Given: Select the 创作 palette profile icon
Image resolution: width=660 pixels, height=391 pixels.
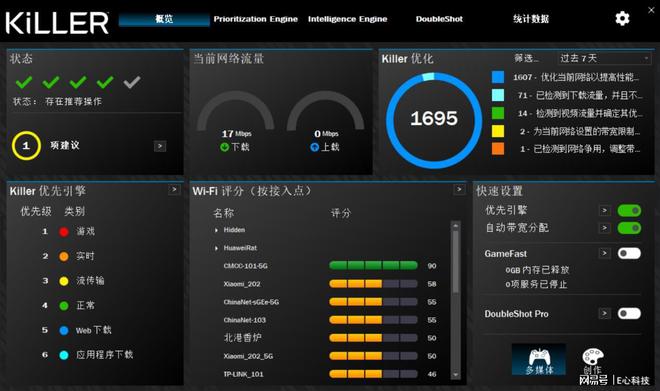Looking at the screenshot, I should pos(593,360).
